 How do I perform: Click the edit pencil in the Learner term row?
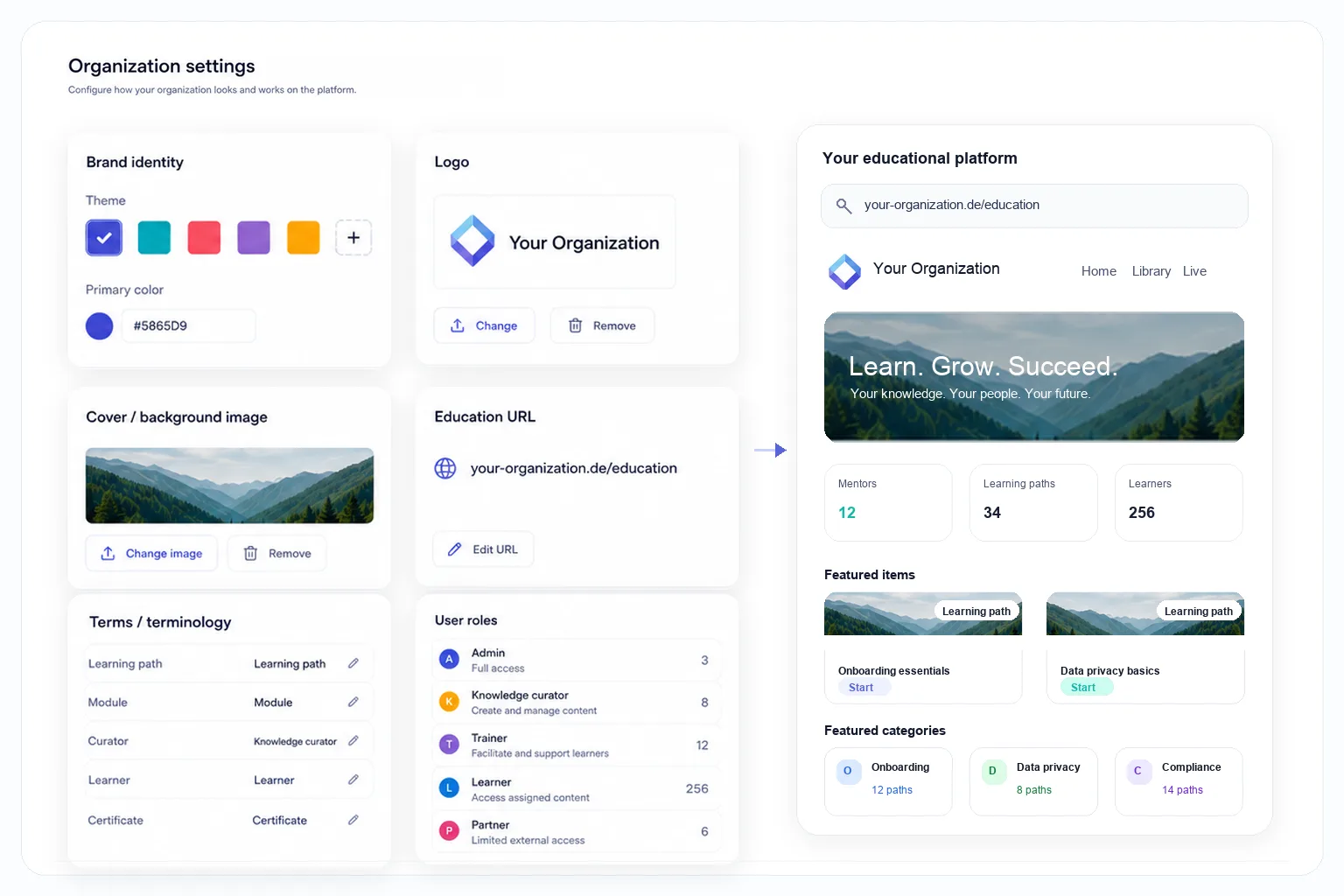coord(353,780)
